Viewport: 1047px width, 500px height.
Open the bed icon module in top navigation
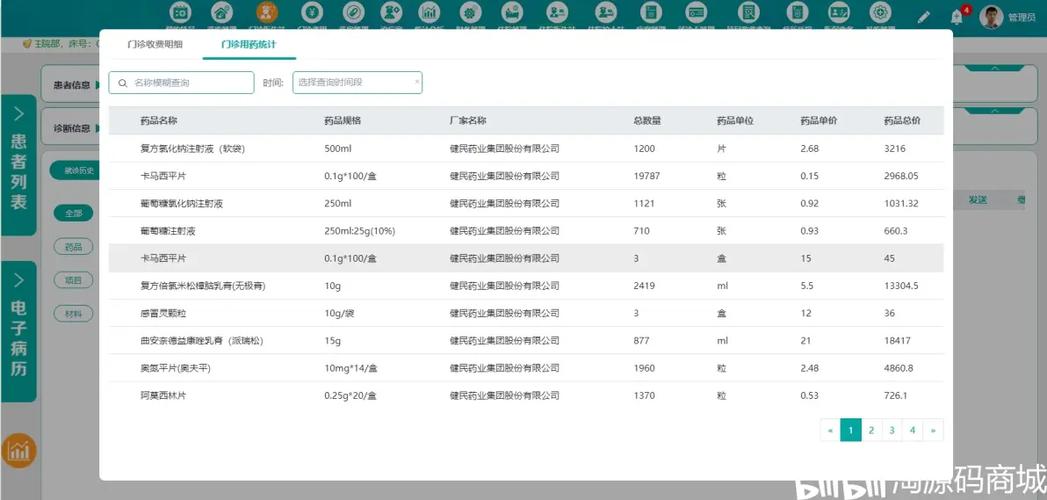[x=511, y=12]
